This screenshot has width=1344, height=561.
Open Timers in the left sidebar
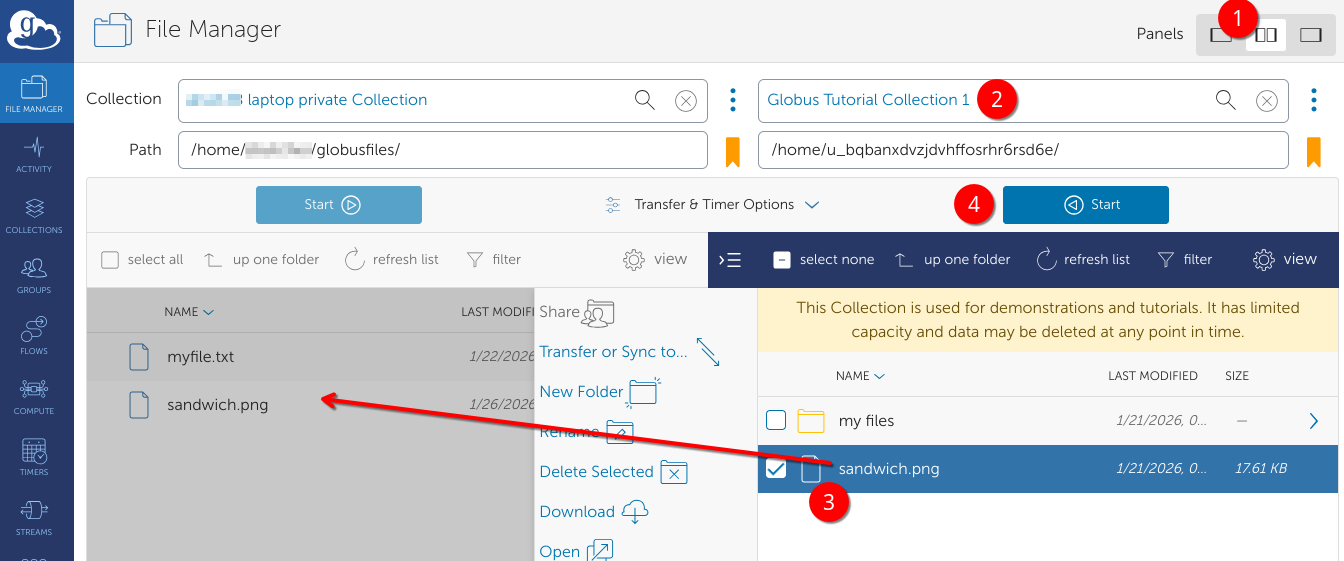coord(34,457)
